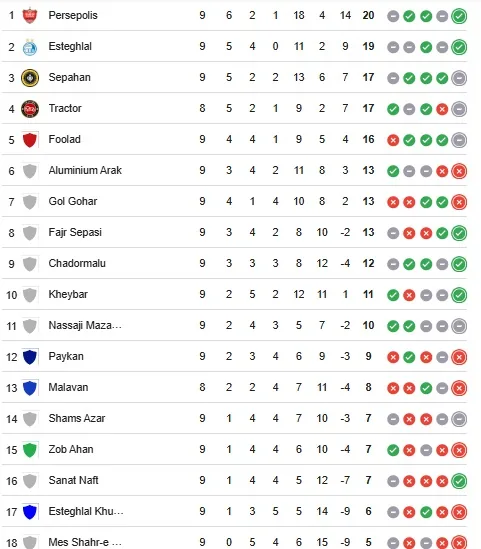
Task: Click the Sepahan club logo
Action: tap(30, 78)
